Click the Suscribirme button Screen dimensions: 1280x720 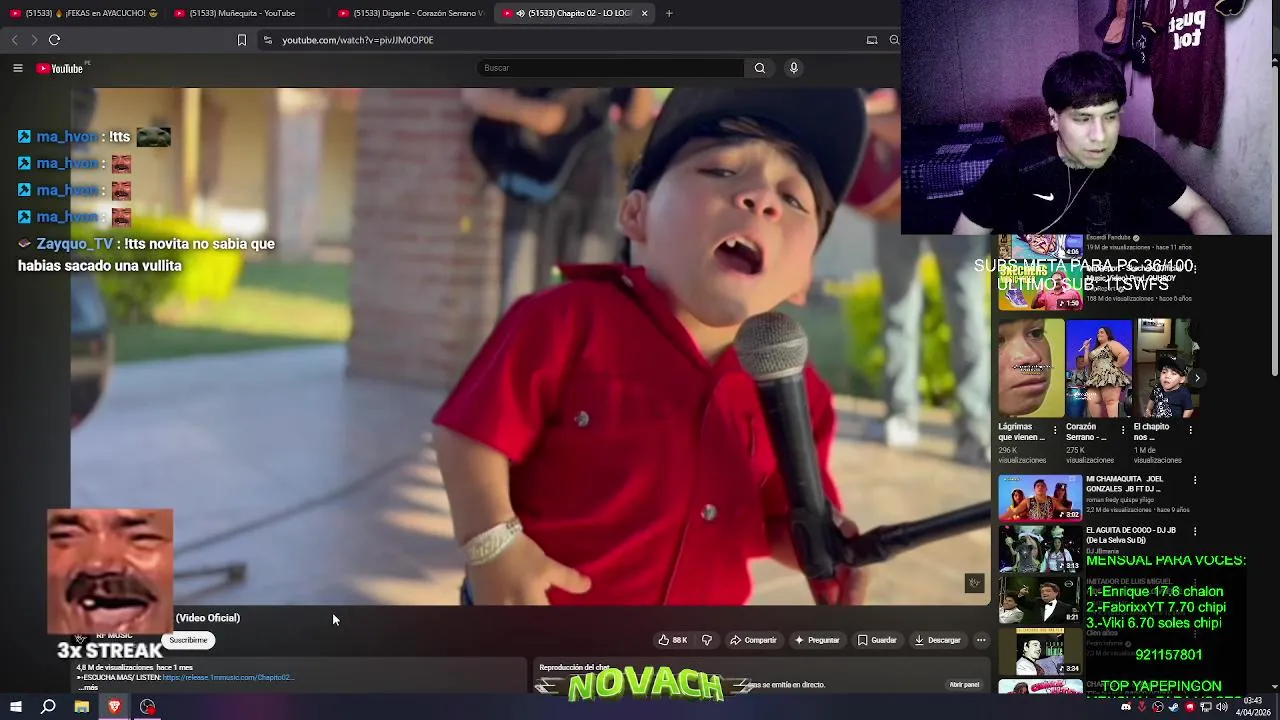pos(189,640)
